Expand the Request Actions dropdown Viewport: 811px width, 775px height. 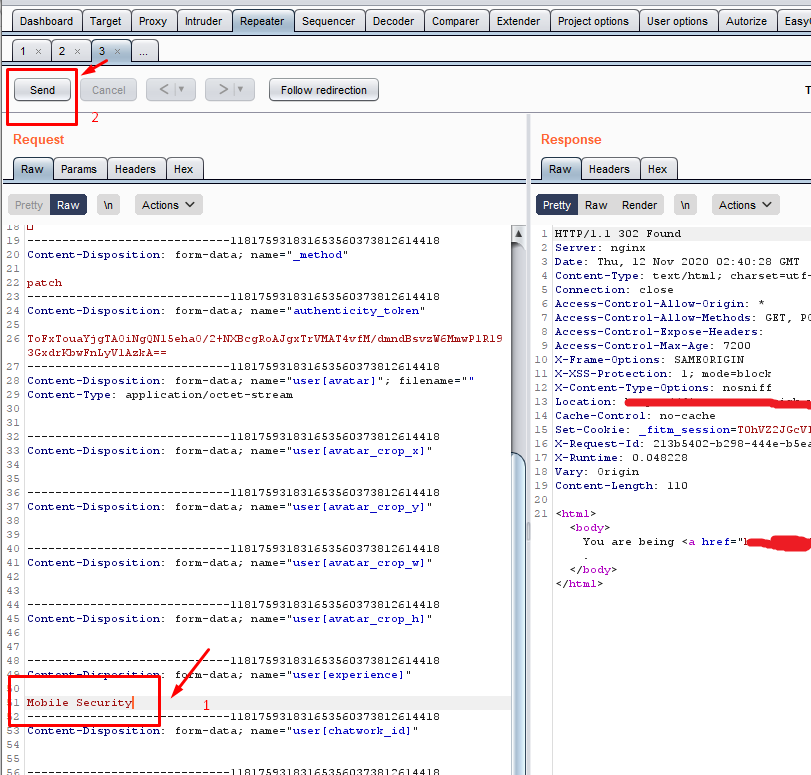tap(168, 205)
